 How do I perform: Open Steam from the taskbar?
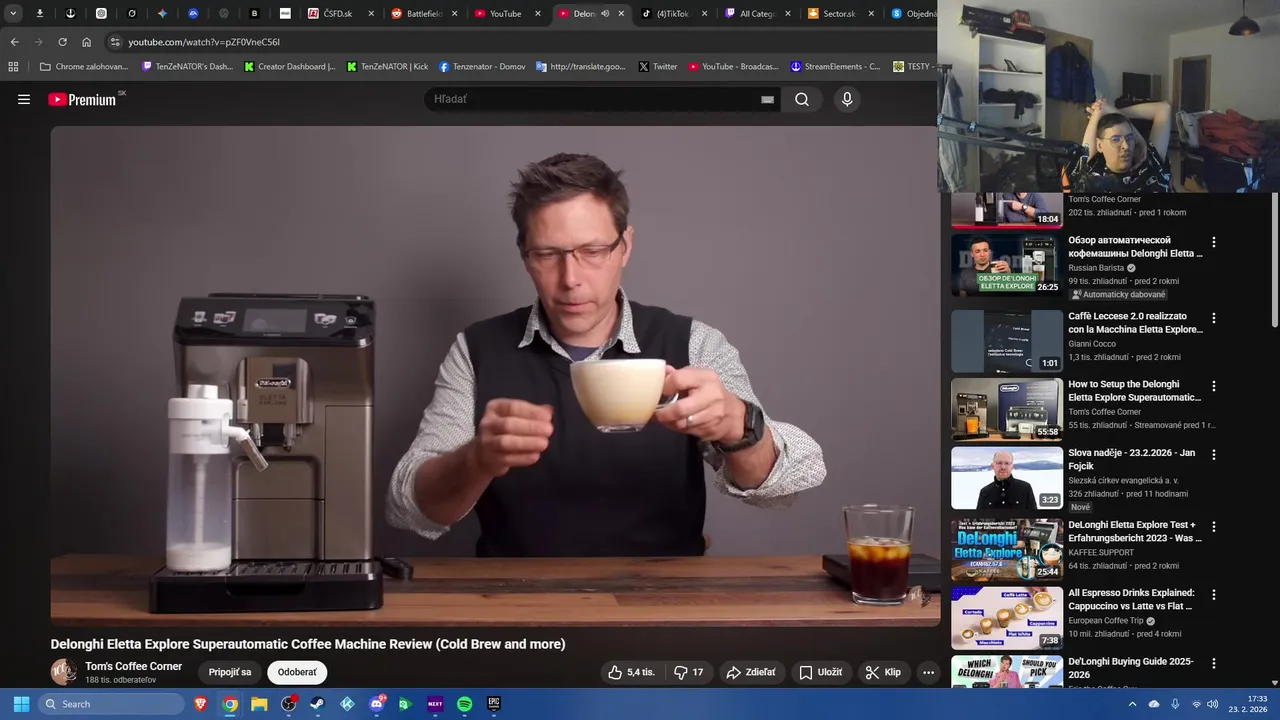click(317, 704)
